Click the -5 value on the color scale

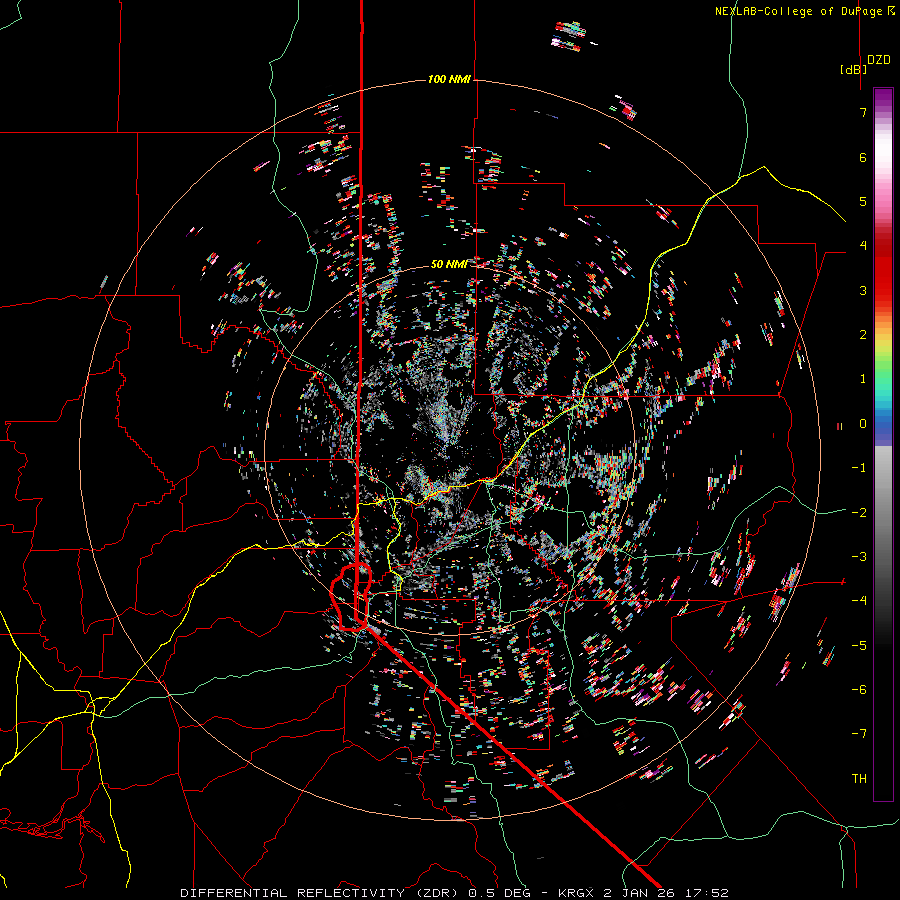coord(859,646)
